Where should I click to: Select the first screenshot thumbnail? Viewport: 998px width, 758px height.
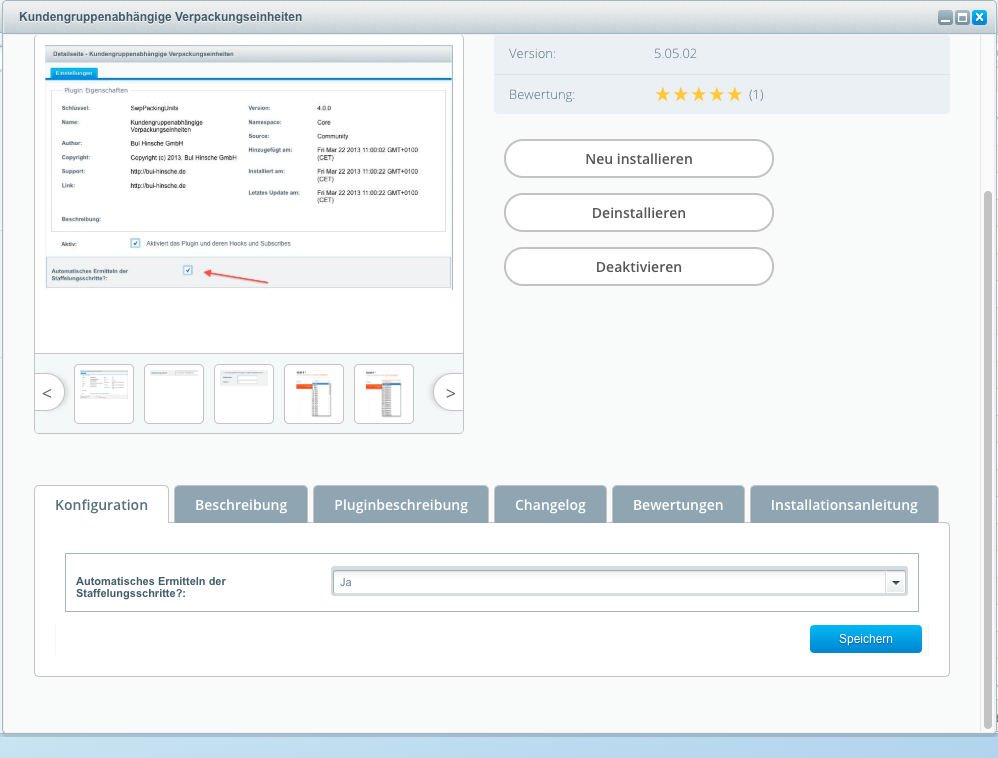tap(104, 393)
